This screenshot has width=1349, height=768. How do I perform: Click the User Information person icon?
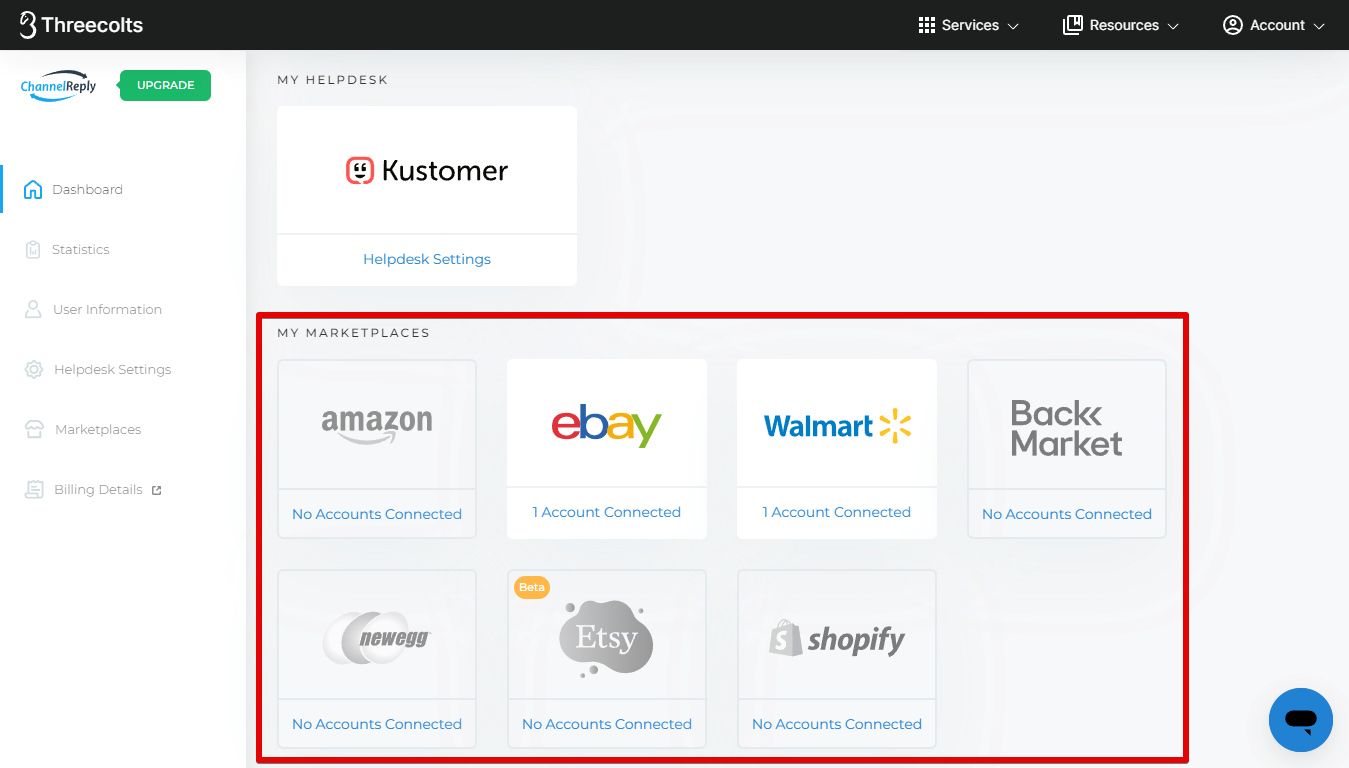[x=33, y=309]
